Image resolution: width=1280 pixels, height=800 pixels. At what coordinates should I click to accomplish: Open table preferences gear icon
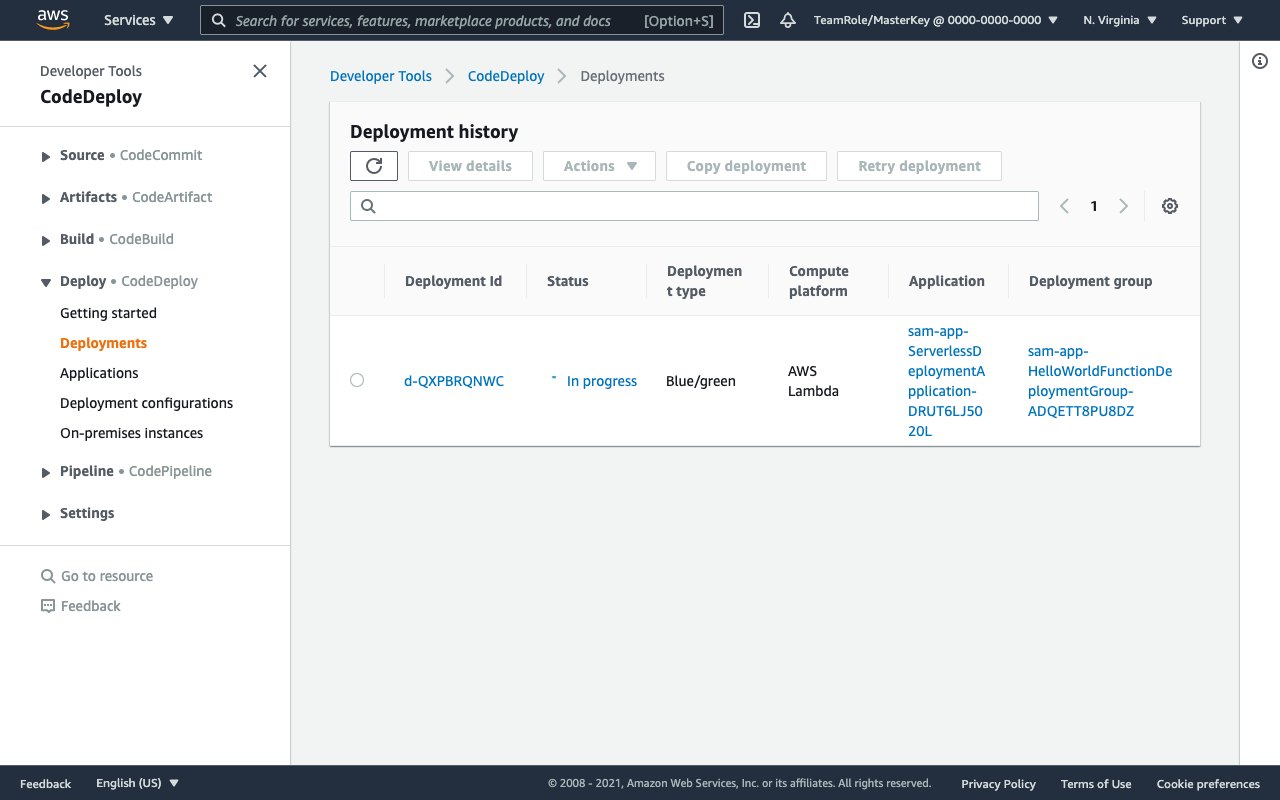pyautogui.click(x=1170, y=206)
